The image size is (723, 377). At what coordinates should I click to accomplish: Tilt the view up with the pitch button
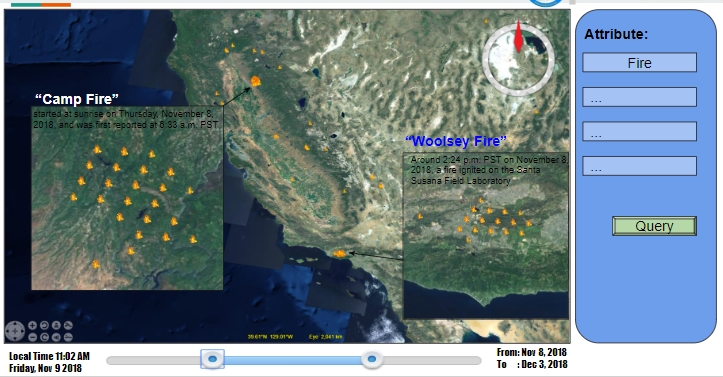point(56,325)
